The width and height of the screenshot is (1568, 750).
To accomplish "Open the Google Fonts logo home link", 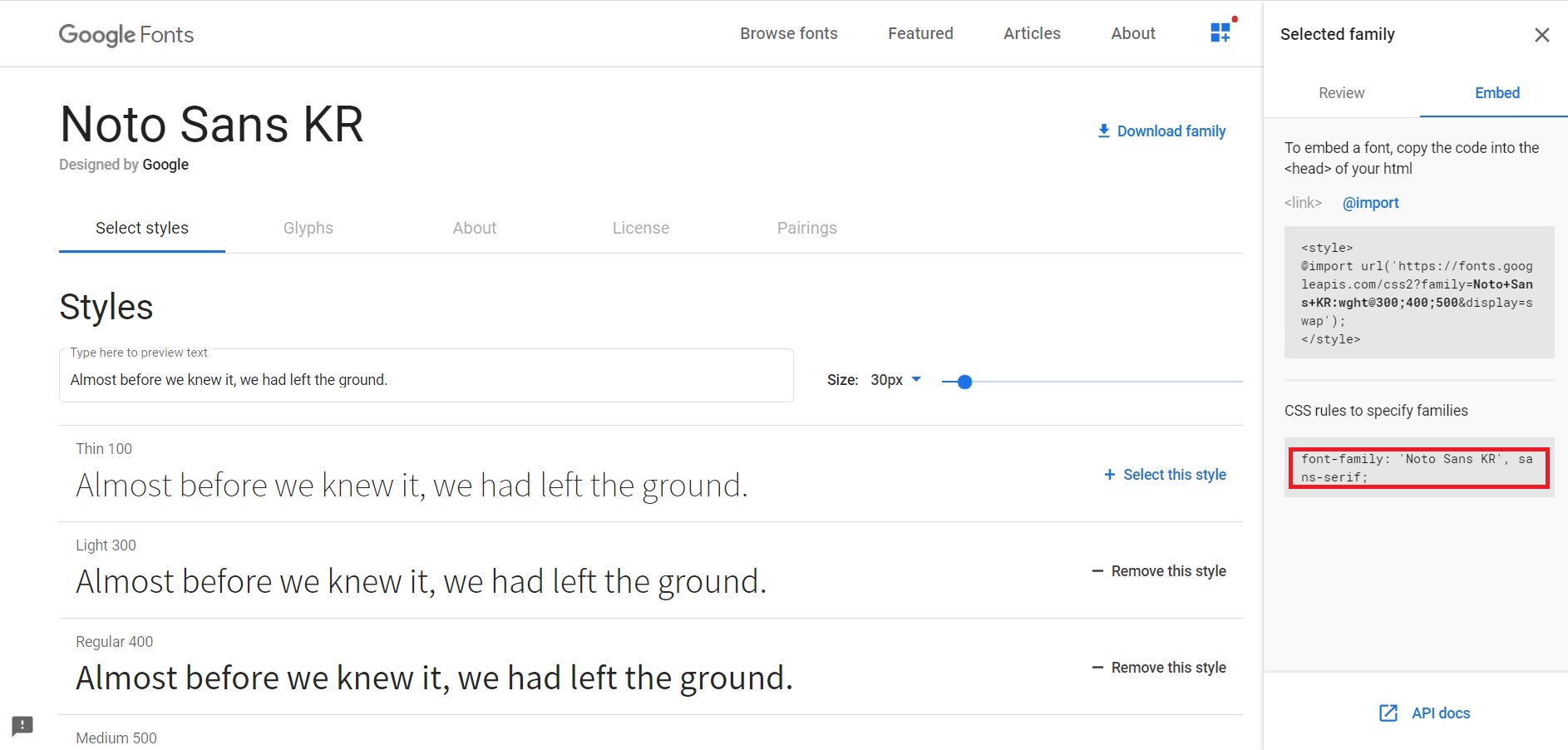I will pos(126,34).
